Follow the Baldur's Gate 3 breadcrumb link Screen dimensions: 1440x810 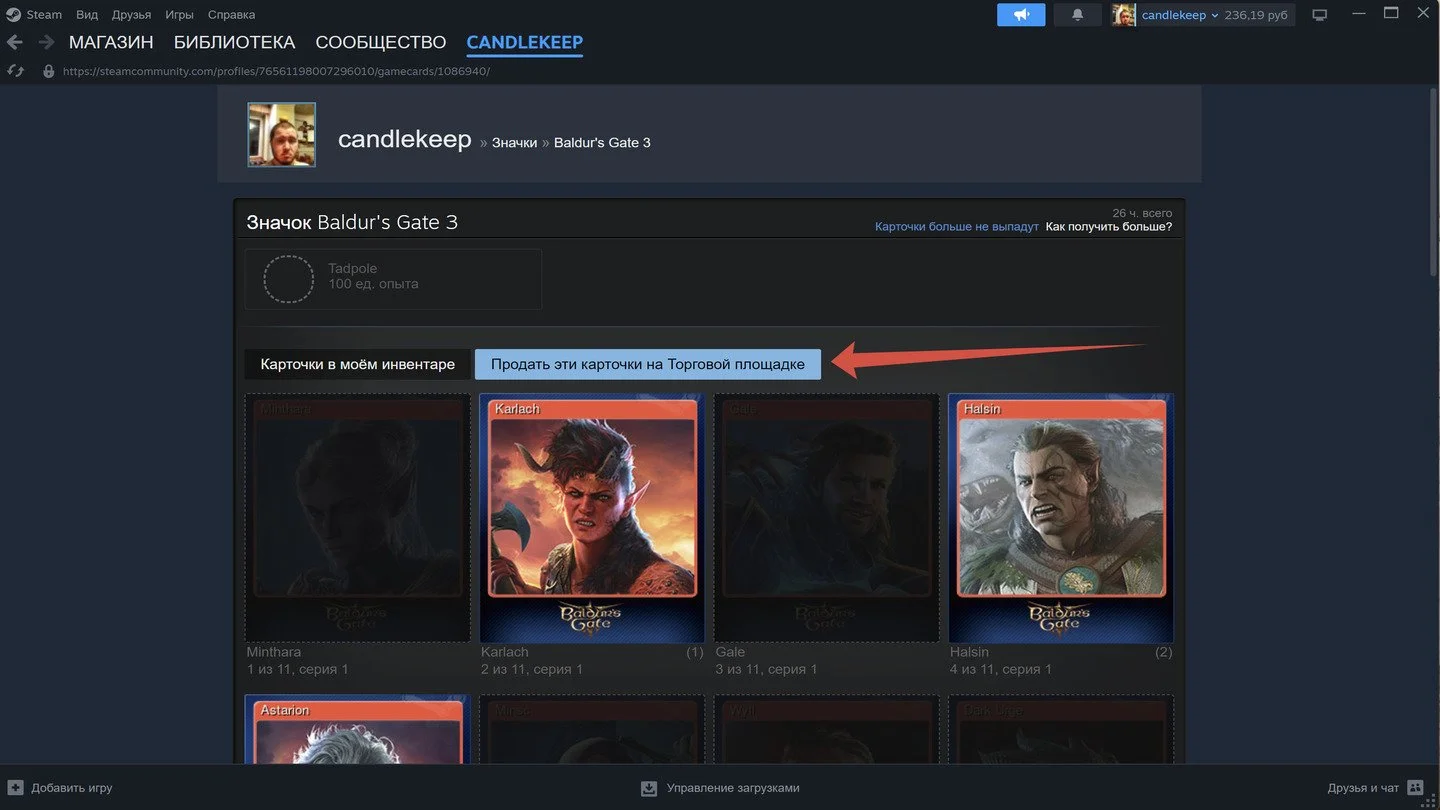[602, 143]
